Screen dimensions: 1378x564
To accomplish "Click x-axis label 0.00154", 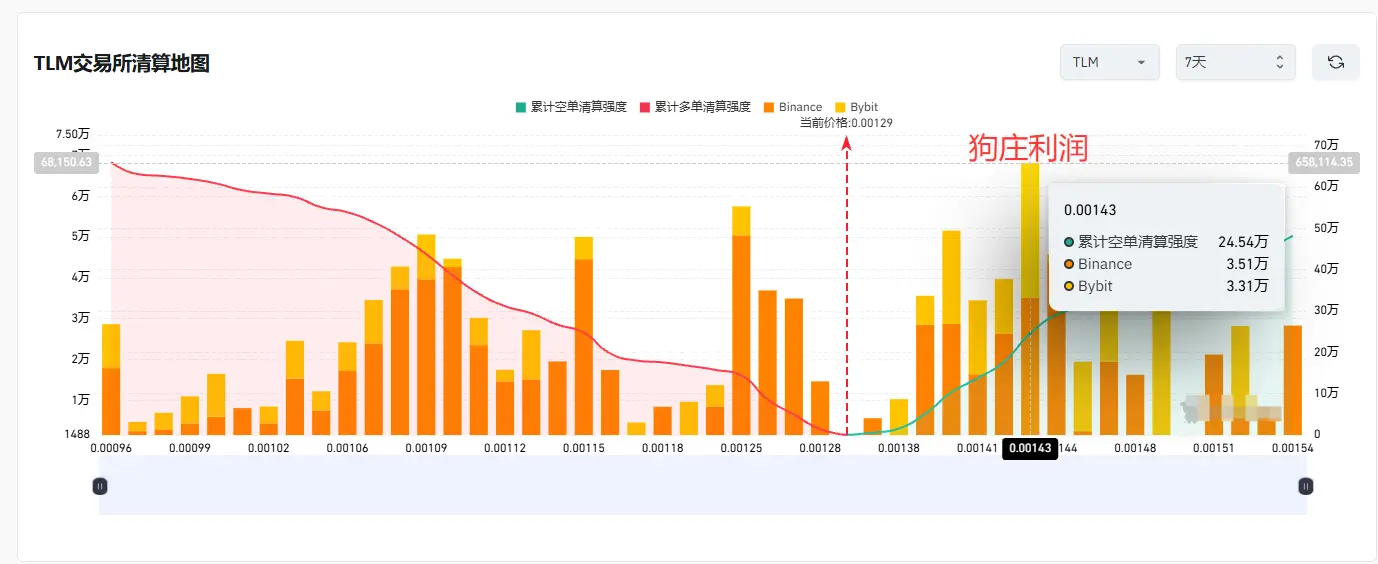I will point(1292,448).
